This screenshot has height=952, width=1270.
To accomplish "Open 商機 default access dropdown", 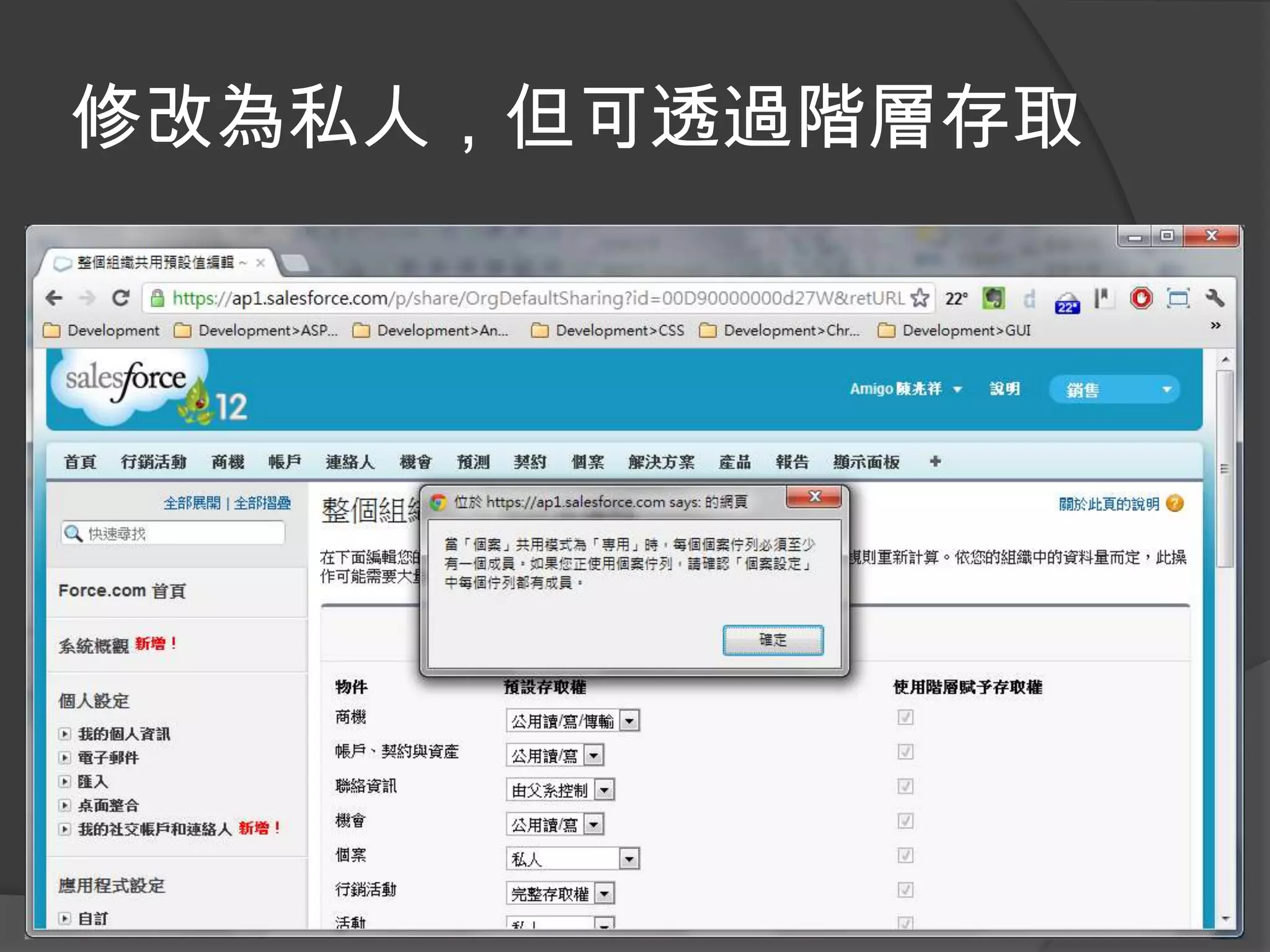I will pos(573,721).
